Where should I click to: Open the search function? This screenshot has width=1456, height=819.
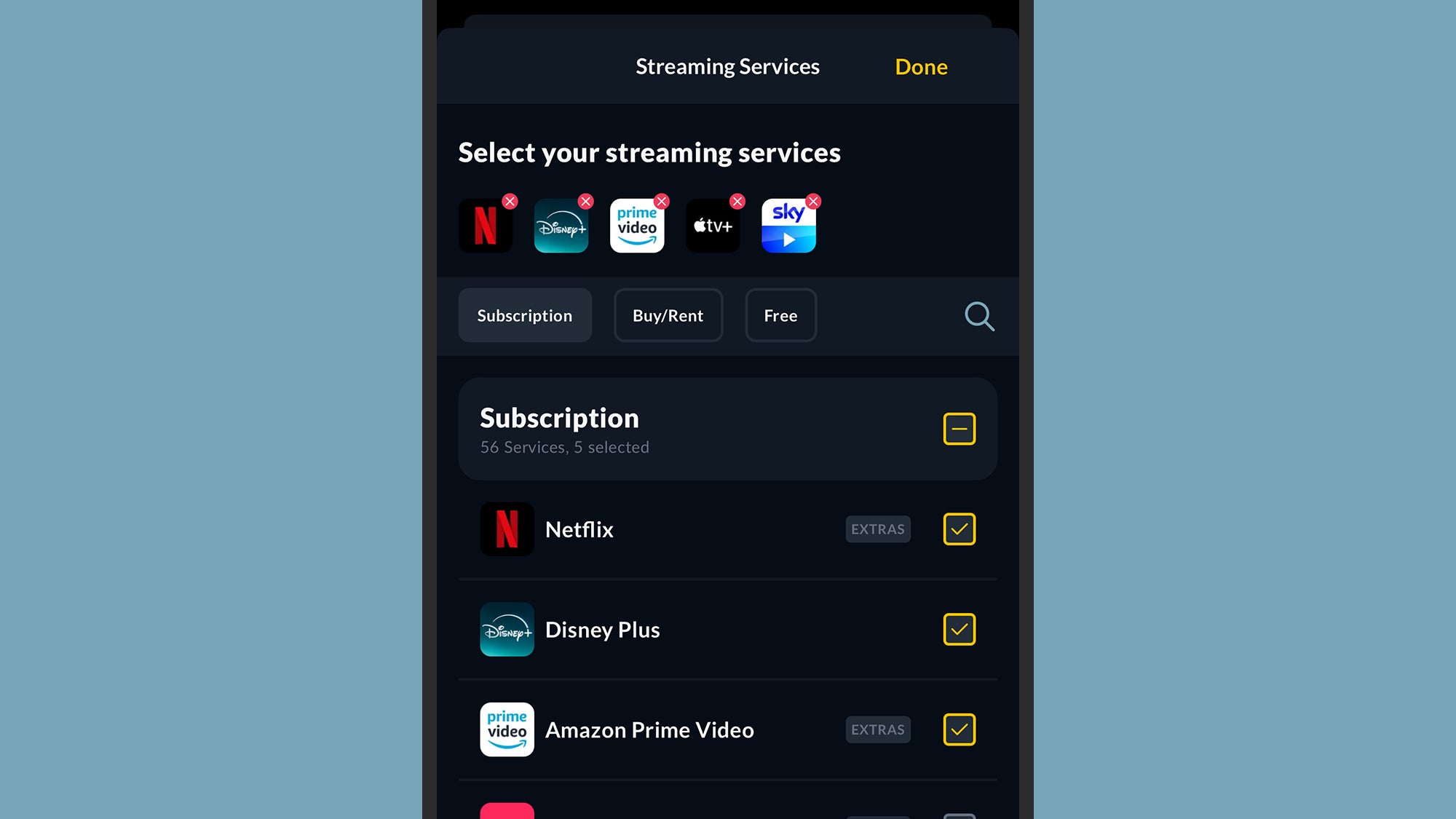[x=979, y=316]
